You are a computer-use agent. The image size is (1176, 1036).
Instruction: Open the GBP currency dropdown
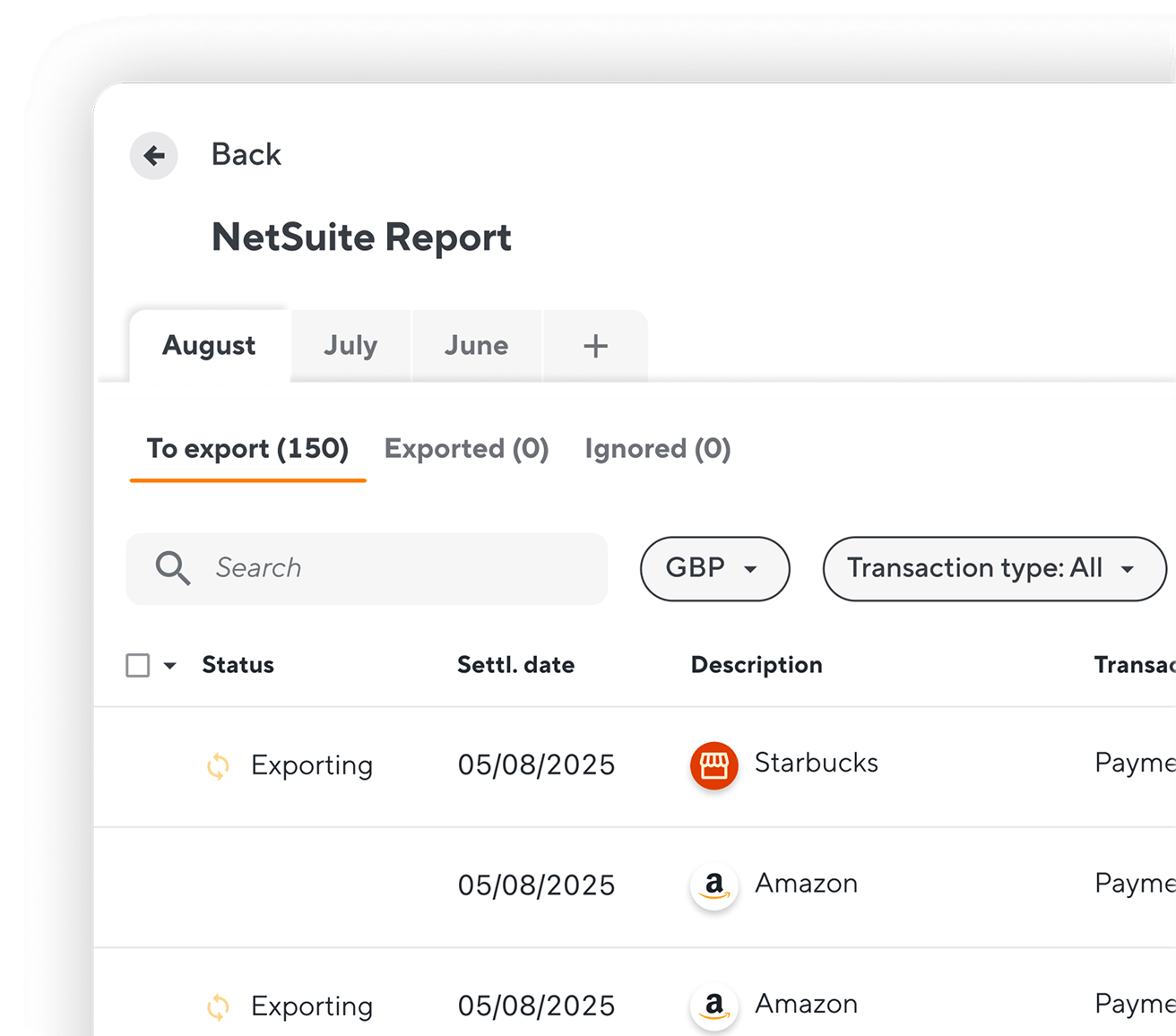714,568
